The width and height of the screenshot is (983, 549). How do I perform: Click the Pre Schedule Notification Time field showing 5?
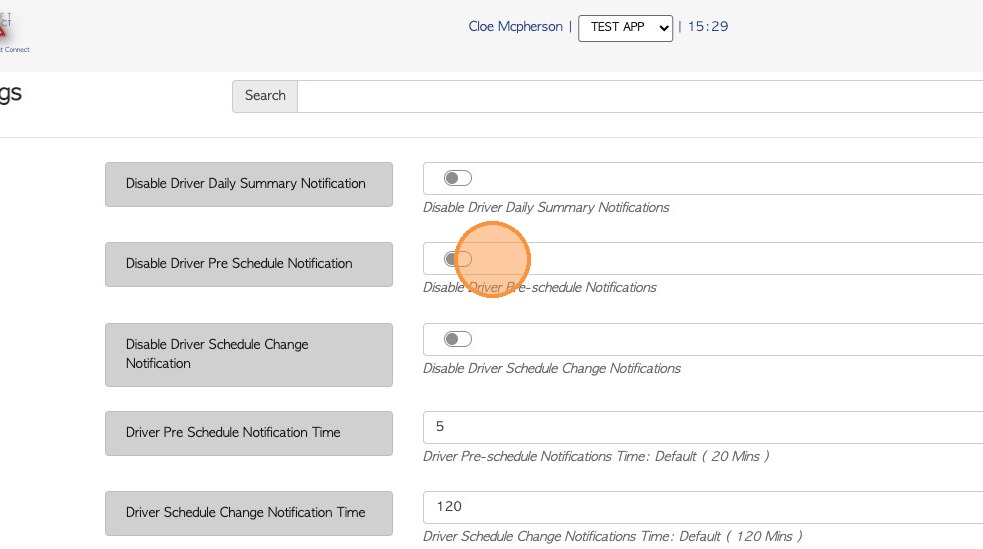pos(700,427)
